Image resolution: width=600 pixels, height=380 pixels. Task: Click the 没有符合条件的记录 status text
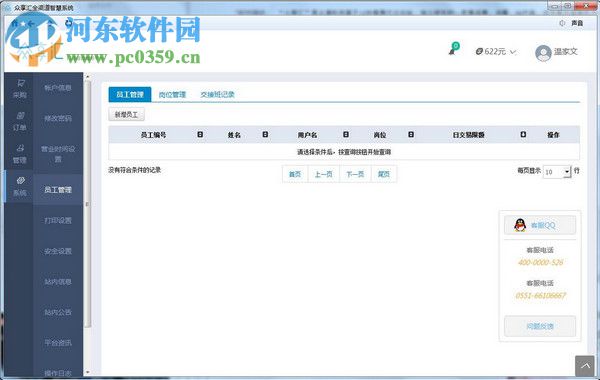[134, 170]
